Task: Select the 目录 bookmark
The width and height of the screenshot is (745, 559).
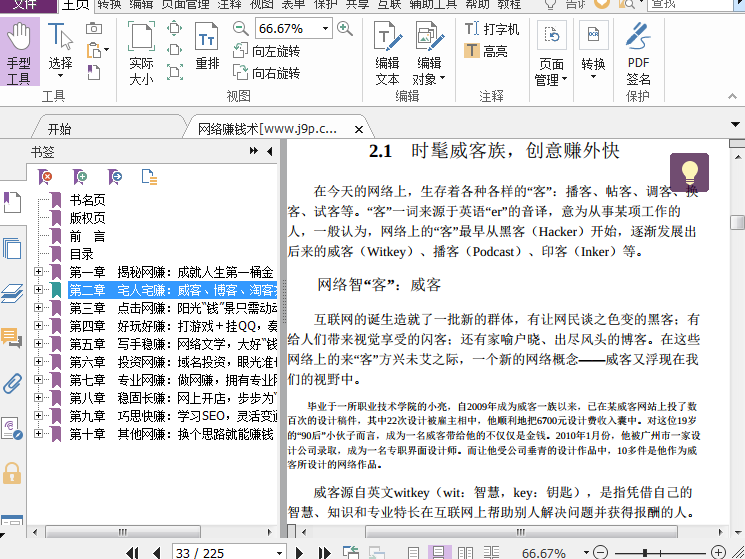Action: coord(82,254)
